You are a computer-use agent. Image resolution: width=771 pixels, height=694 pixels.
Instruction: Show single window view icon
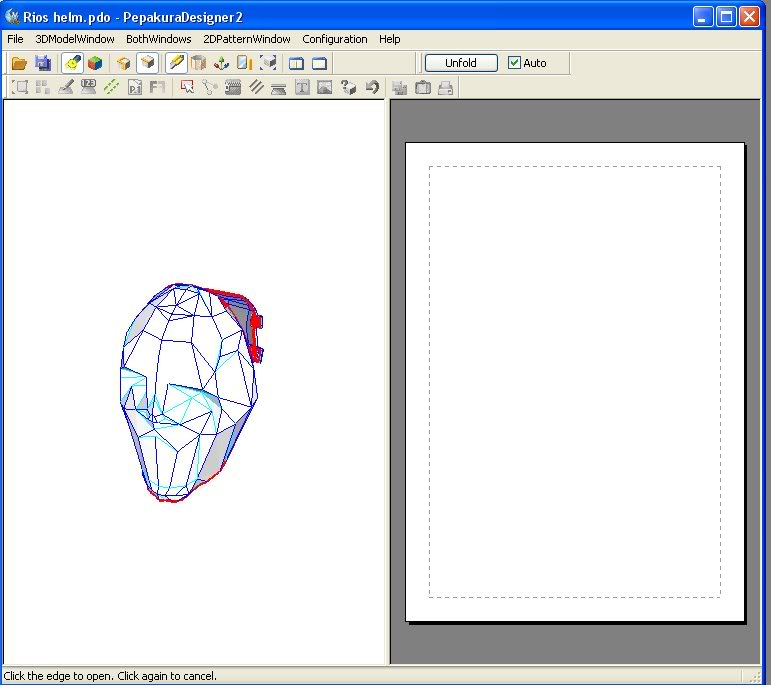tap(320, 63)
